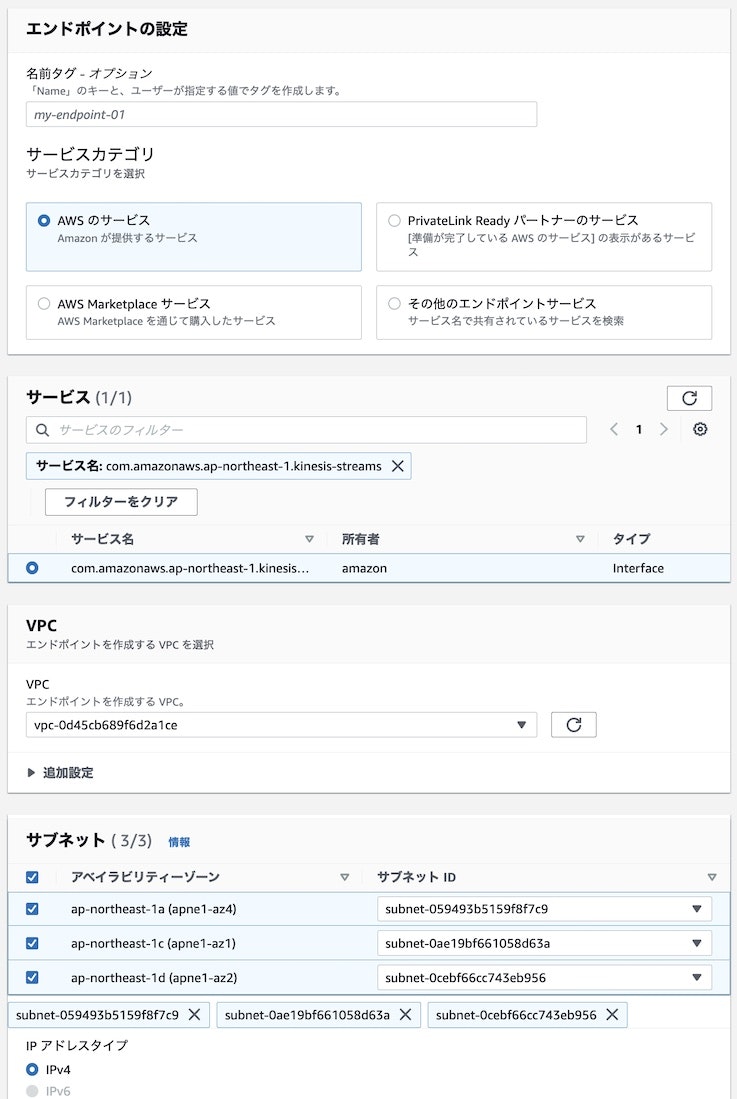Click フィルターをクリア button

click(121, 502)
